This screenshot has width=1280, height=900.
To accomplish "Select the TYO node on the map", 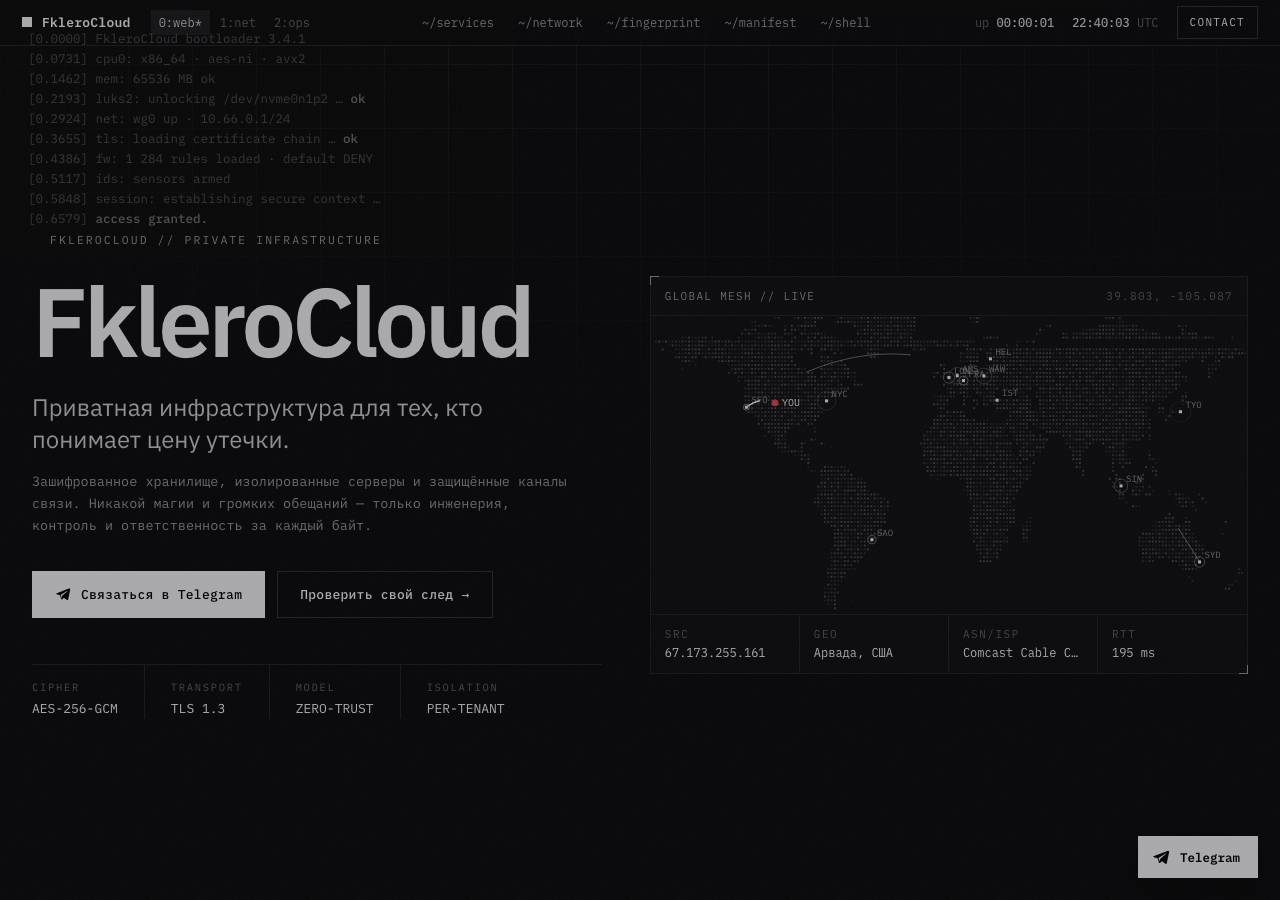I will point(1180,411).
